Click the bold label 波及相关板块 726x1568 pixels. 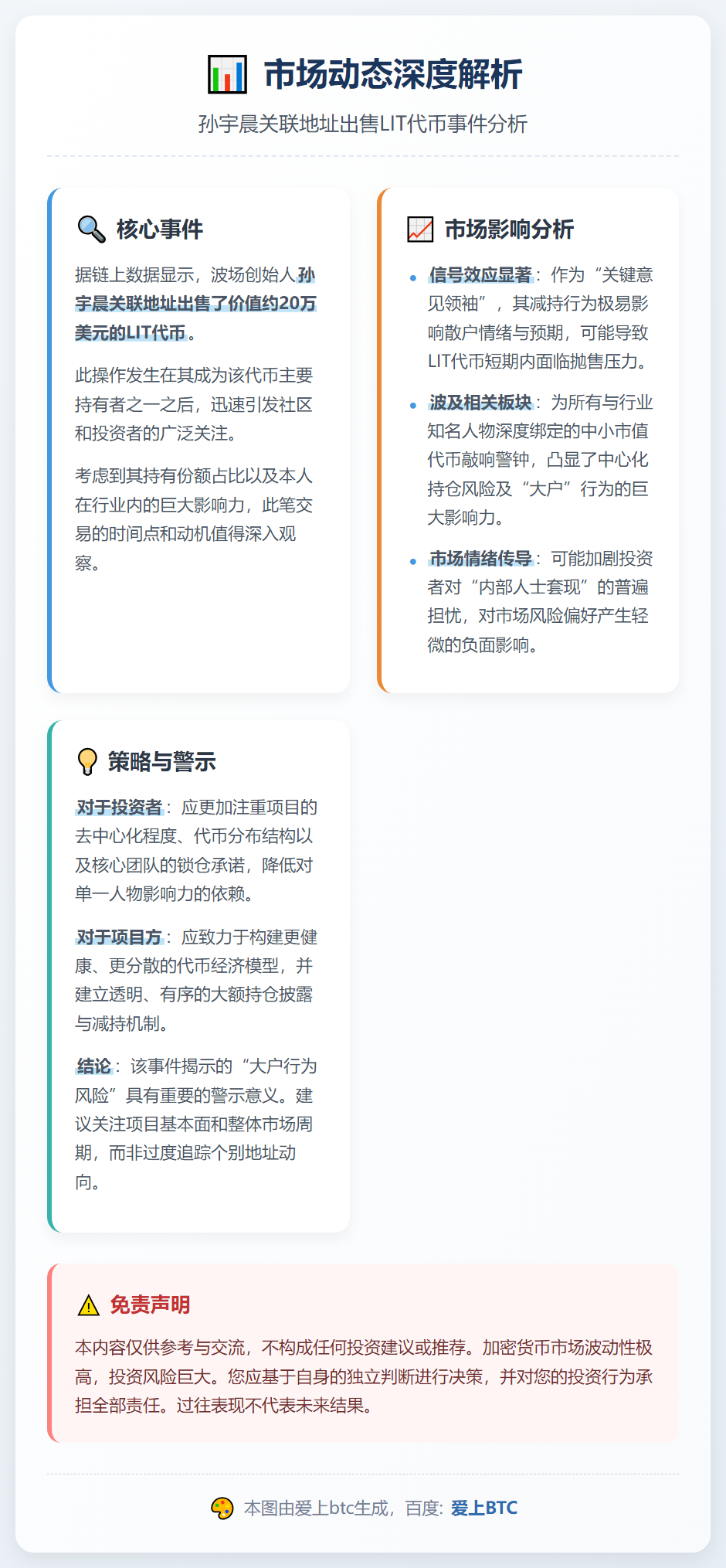tap(480, 403)
